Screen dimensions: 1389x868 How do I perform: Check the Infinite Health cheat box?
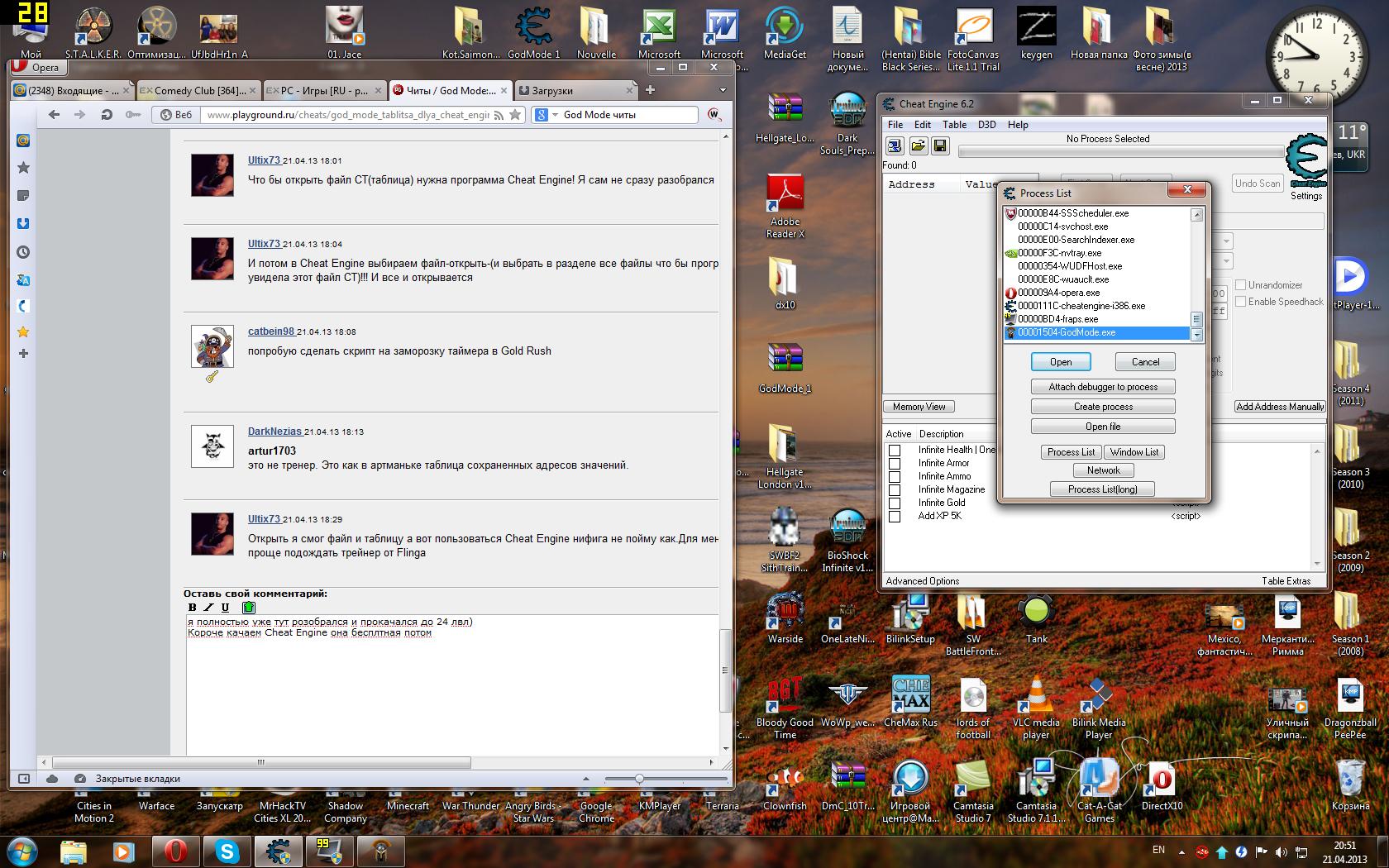pos(895,451)
